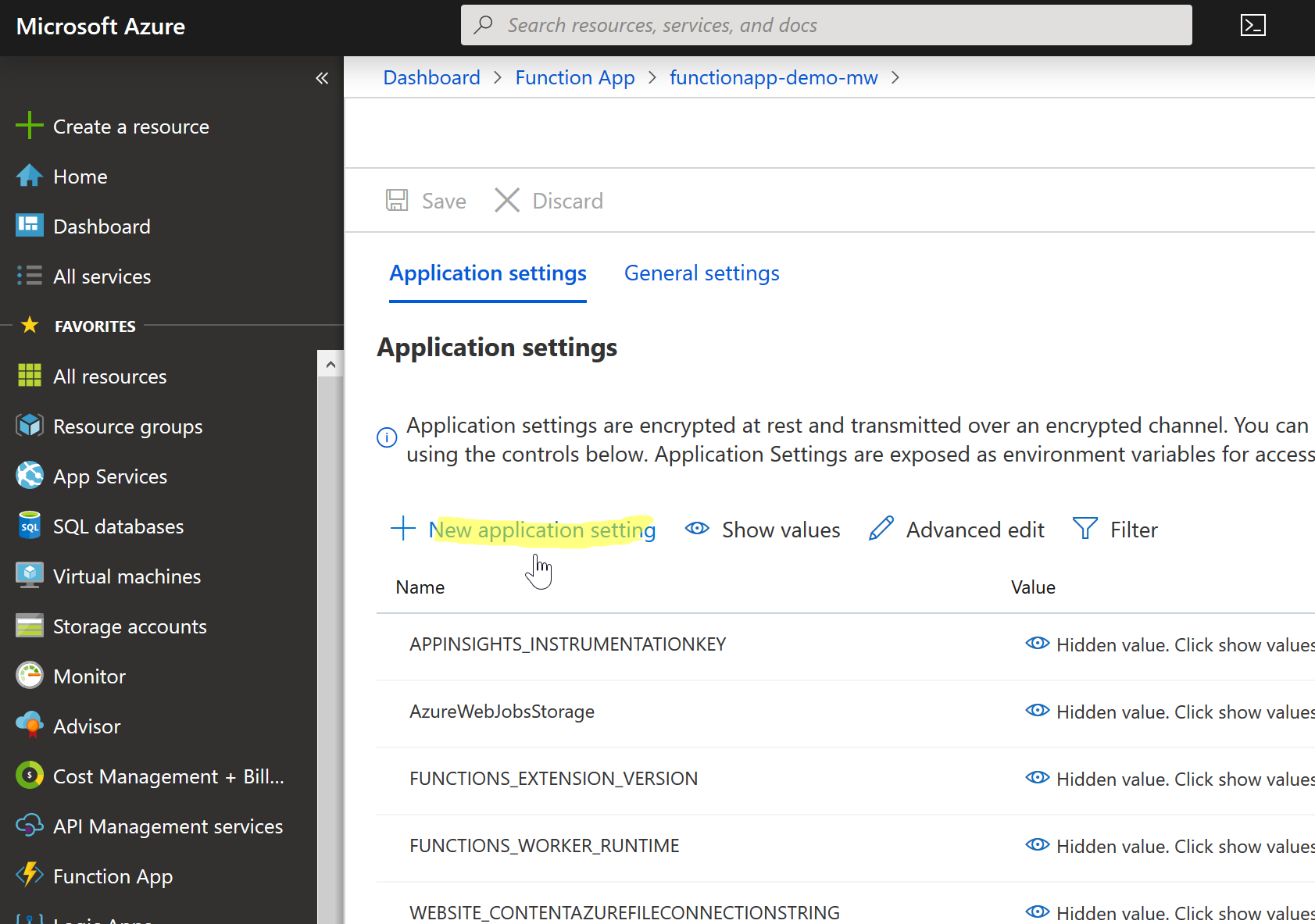
Task: Show the FUNCTIONS_WORKER_RUNTIME hidden value
Action: (1038, 845)
